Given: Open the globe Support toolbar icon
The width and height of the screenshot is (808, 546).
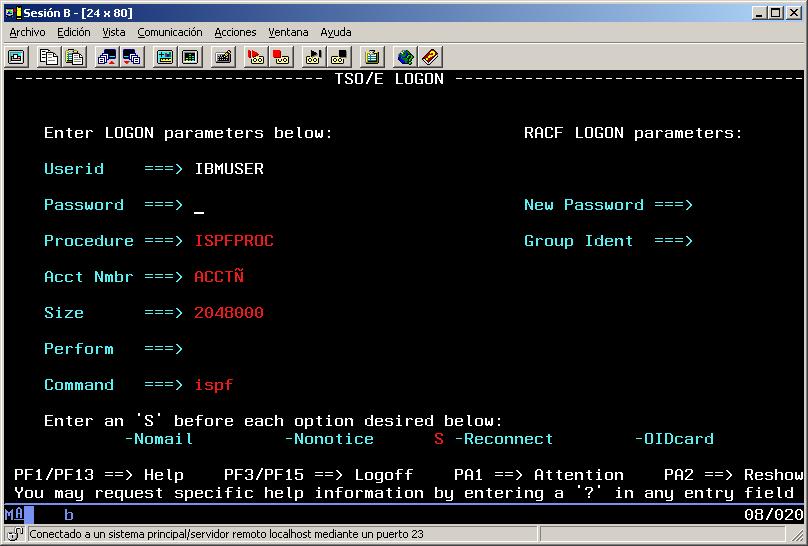Looking at the screenshot, I should pos(405,57).
